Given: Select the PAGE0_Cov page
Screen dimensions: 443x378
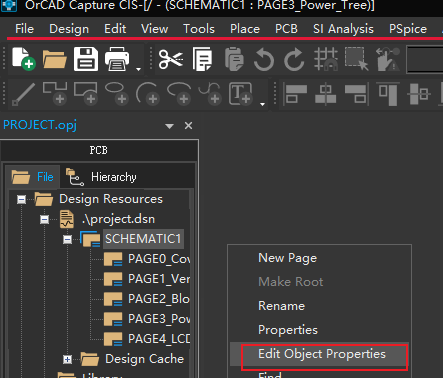Looking at the screenshot, I should [x=159, y=259].
